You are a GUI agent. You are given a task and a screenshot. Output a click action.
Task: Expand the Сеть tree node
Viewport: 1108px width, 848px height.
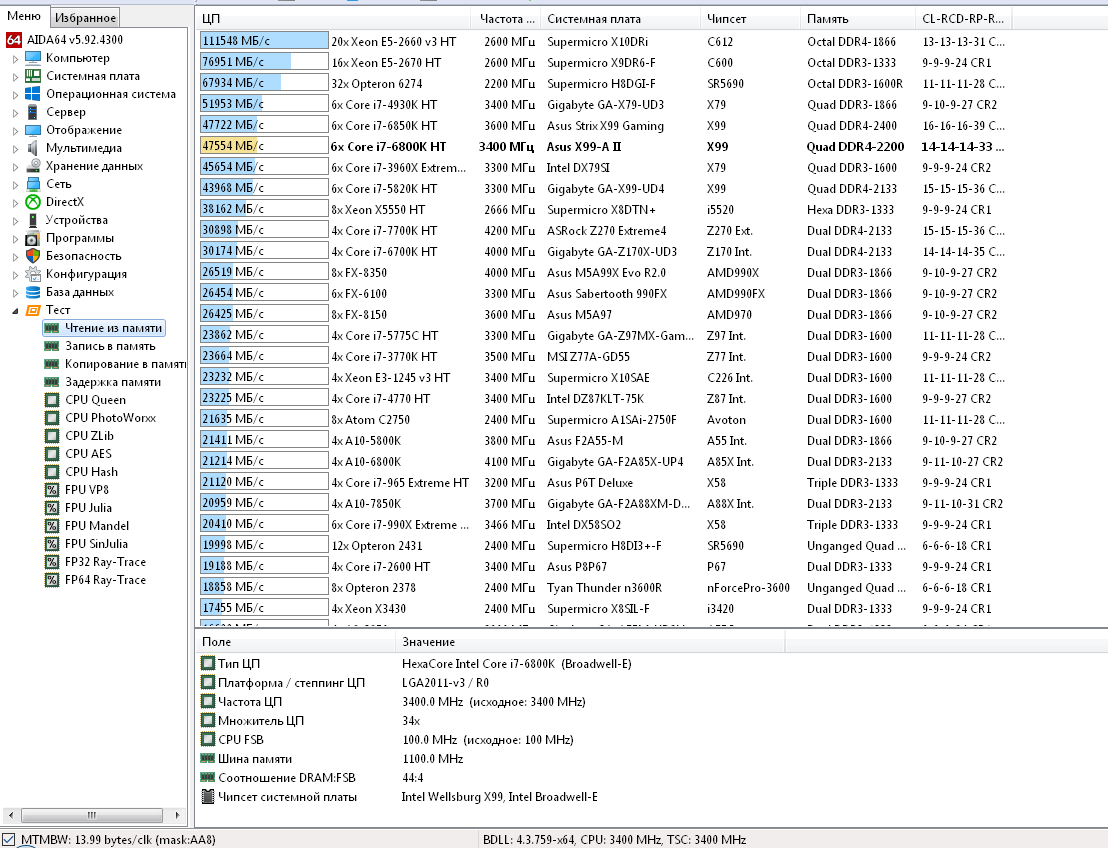click(16, 184)
